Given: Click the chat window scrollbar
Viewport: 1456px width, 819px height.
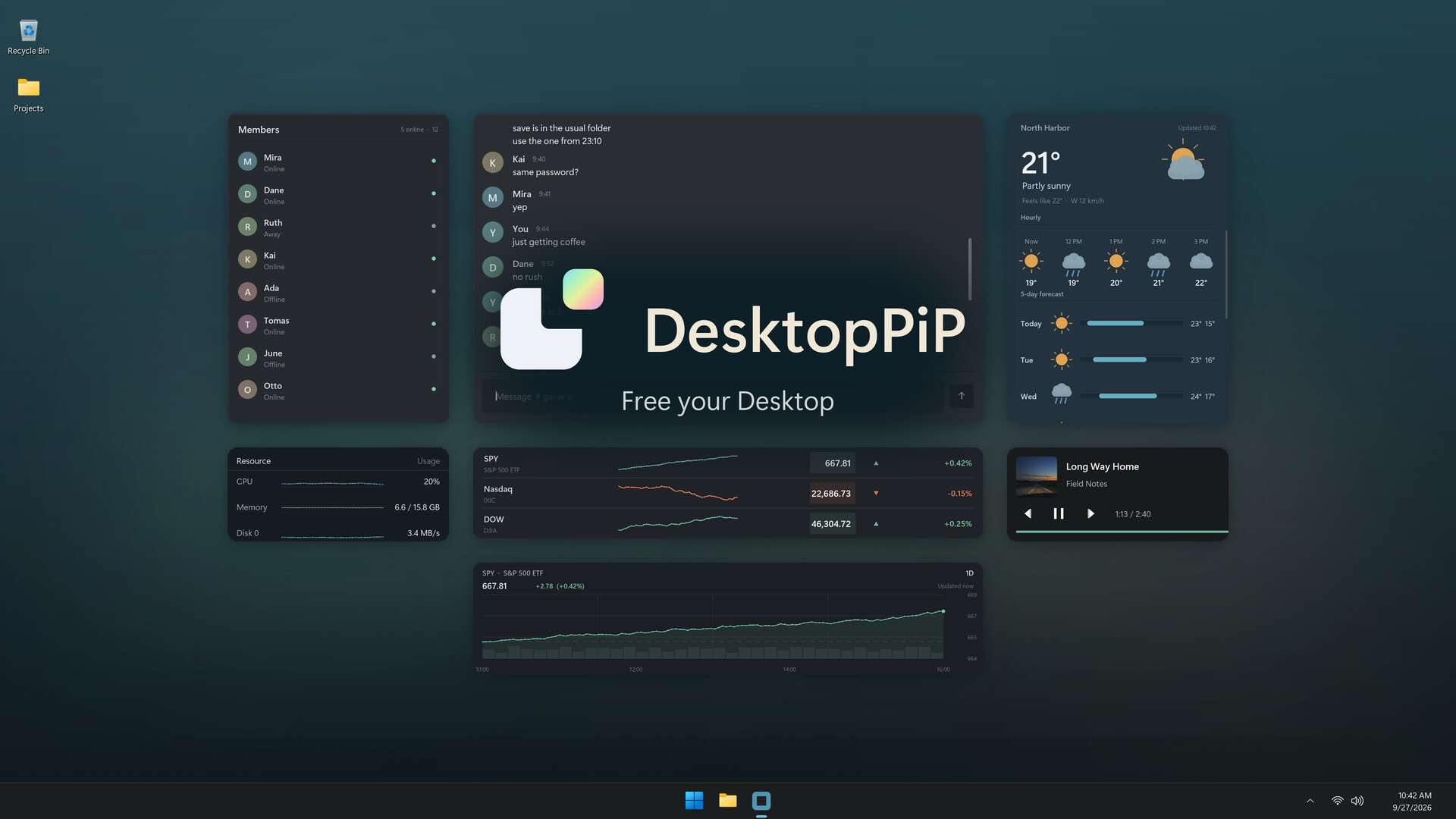Looking at the screenshot, I should click(x=970, y=268).
